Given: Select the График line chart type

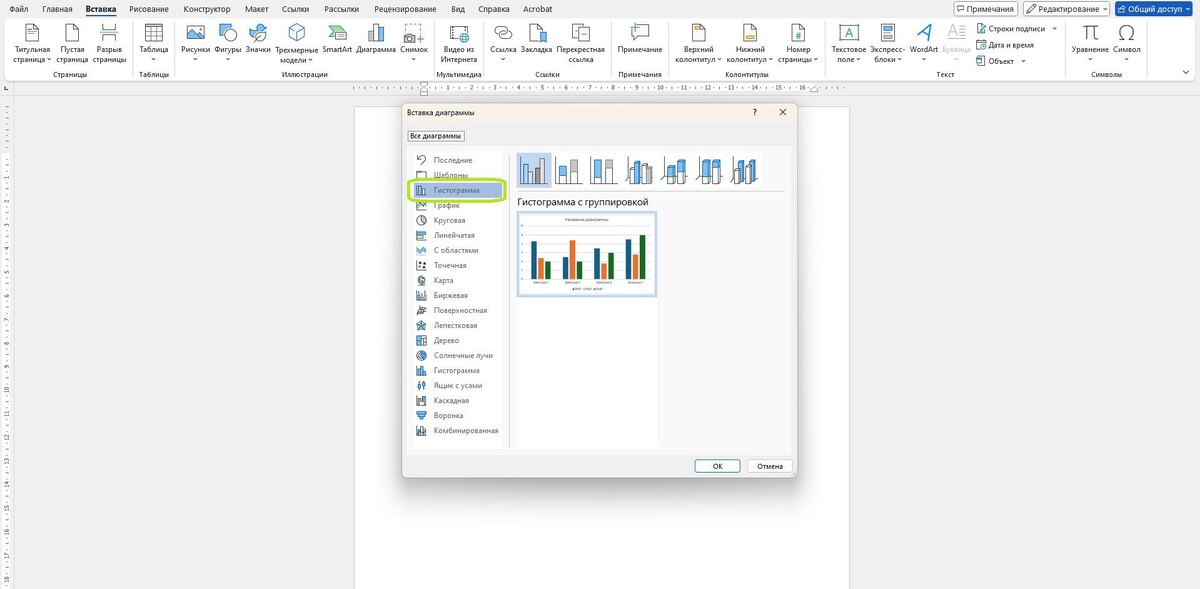Looking at the screenshot, I should click(x=458, y=205).
